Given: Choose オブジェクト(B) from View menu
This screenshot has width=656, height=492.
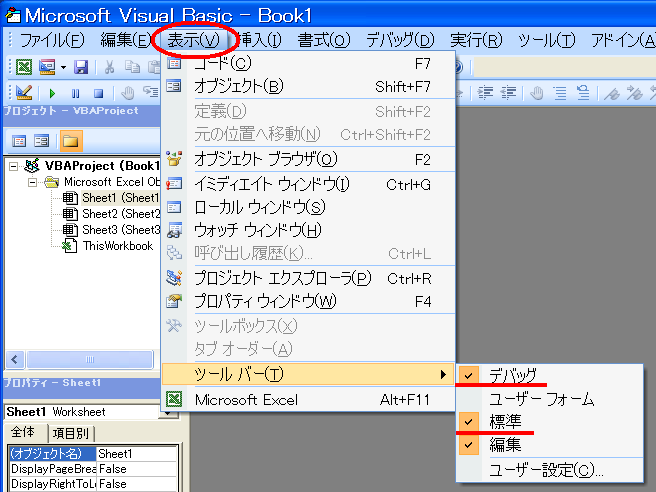Looking at the screenshot, I should coord(308,86).
